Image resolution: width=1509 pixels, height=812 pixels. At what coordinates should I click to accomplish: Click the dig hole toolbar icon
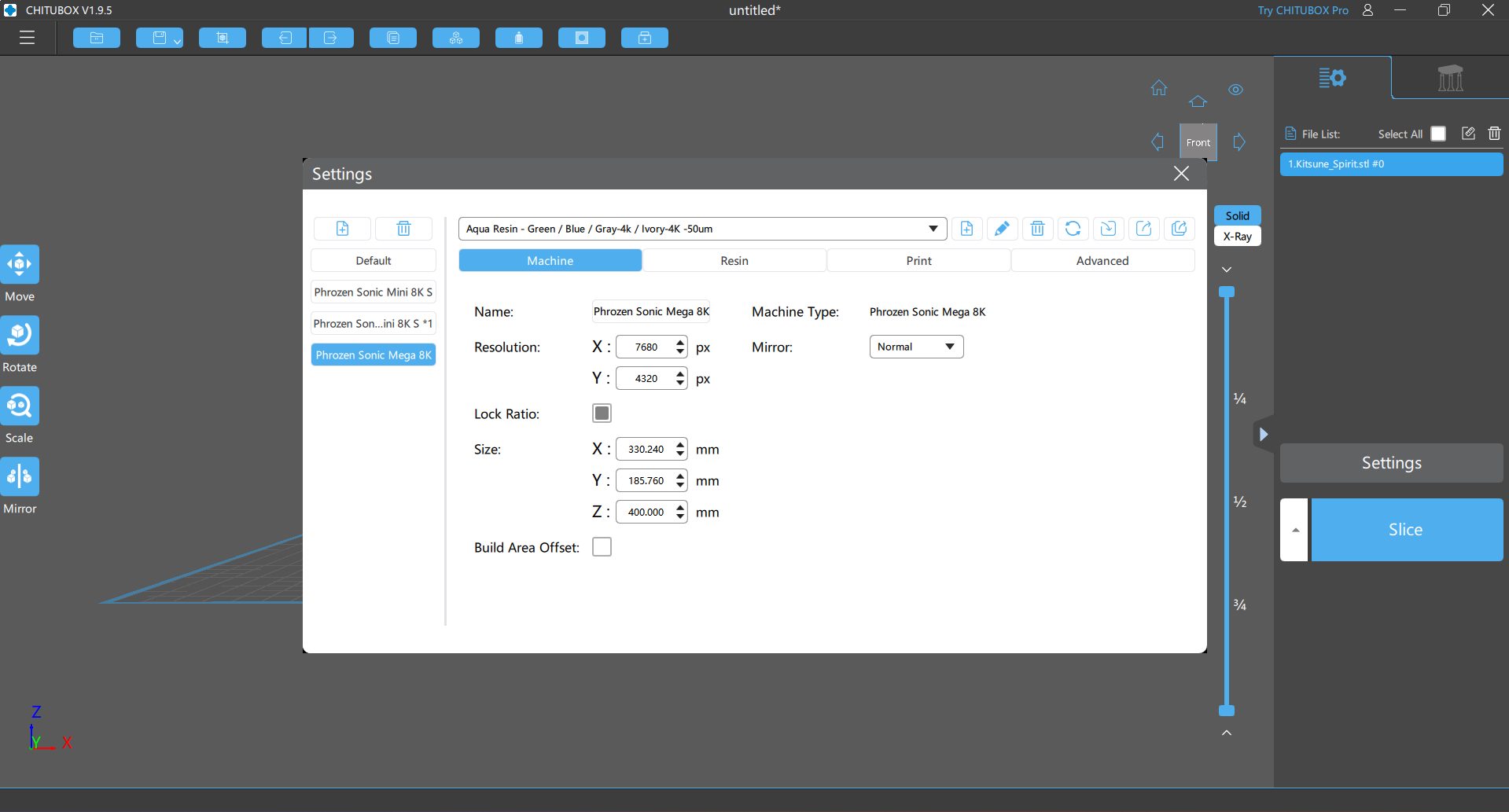click(582, 38)
